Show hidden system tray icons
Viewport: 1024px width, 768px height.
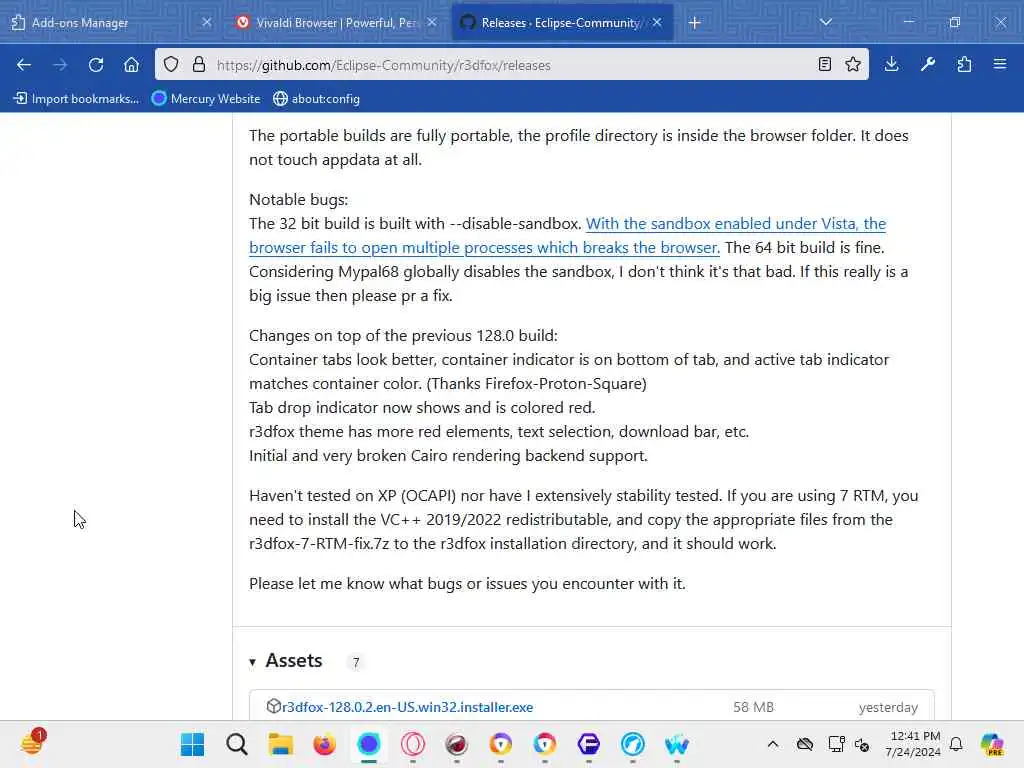pos(773,744)
